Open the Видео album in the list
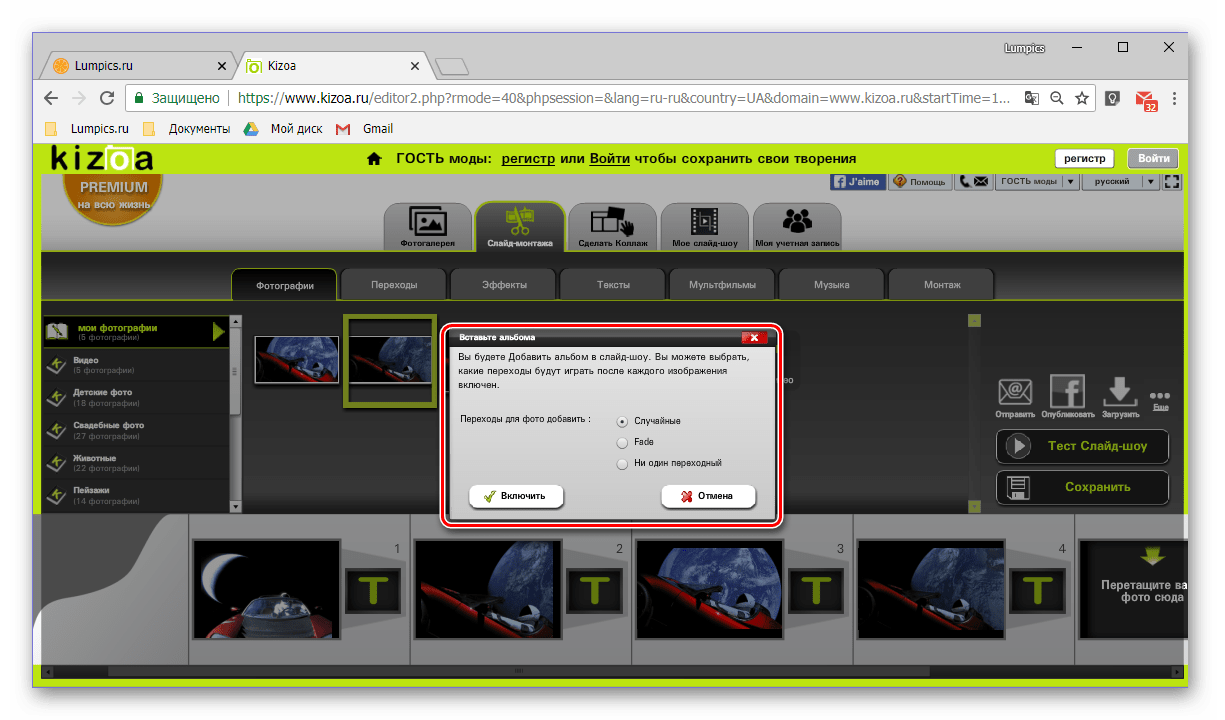1225x720 pixels. pos(136,365)
